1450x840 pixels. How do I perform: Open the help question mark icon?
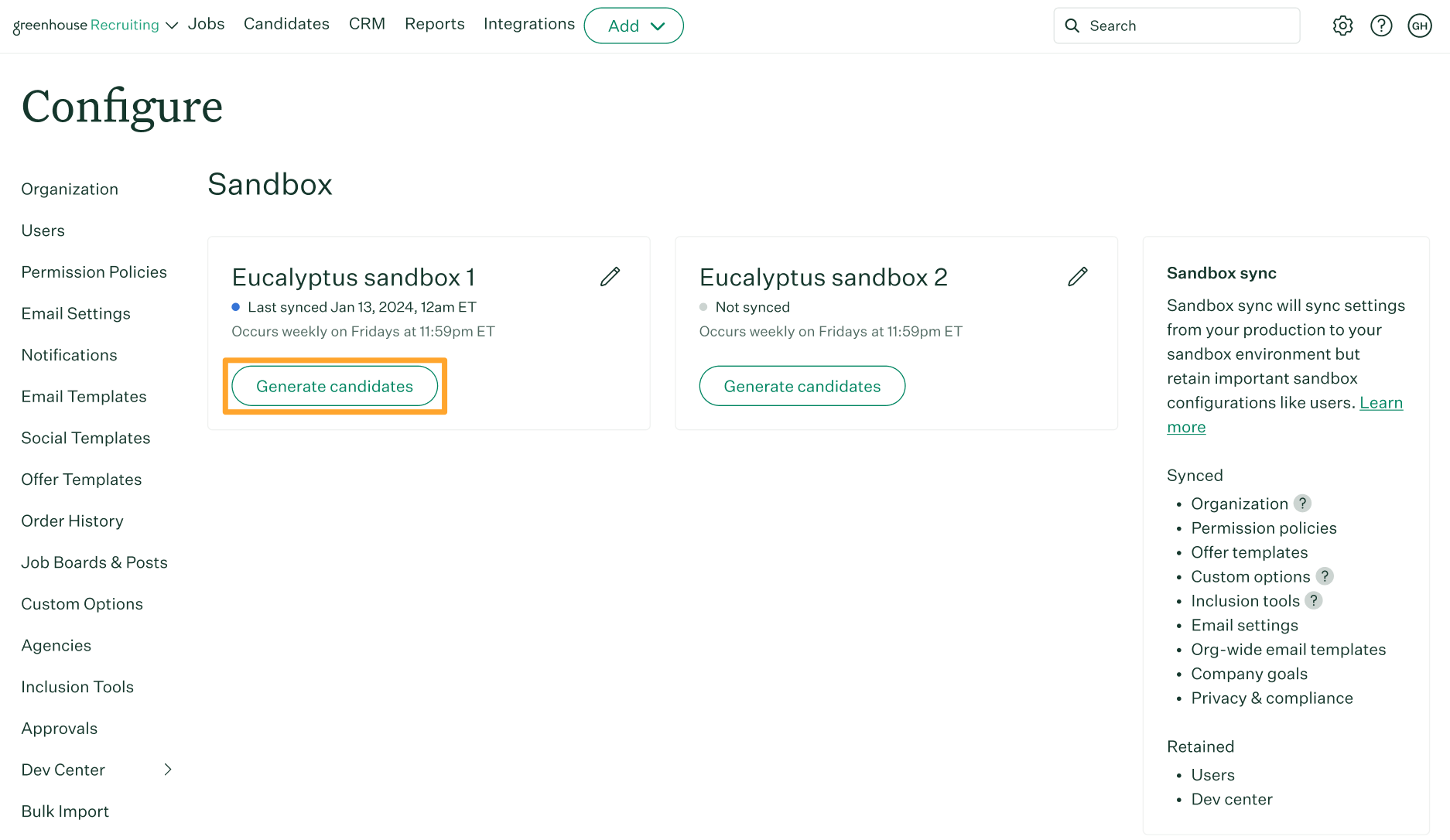(1381, 26)
